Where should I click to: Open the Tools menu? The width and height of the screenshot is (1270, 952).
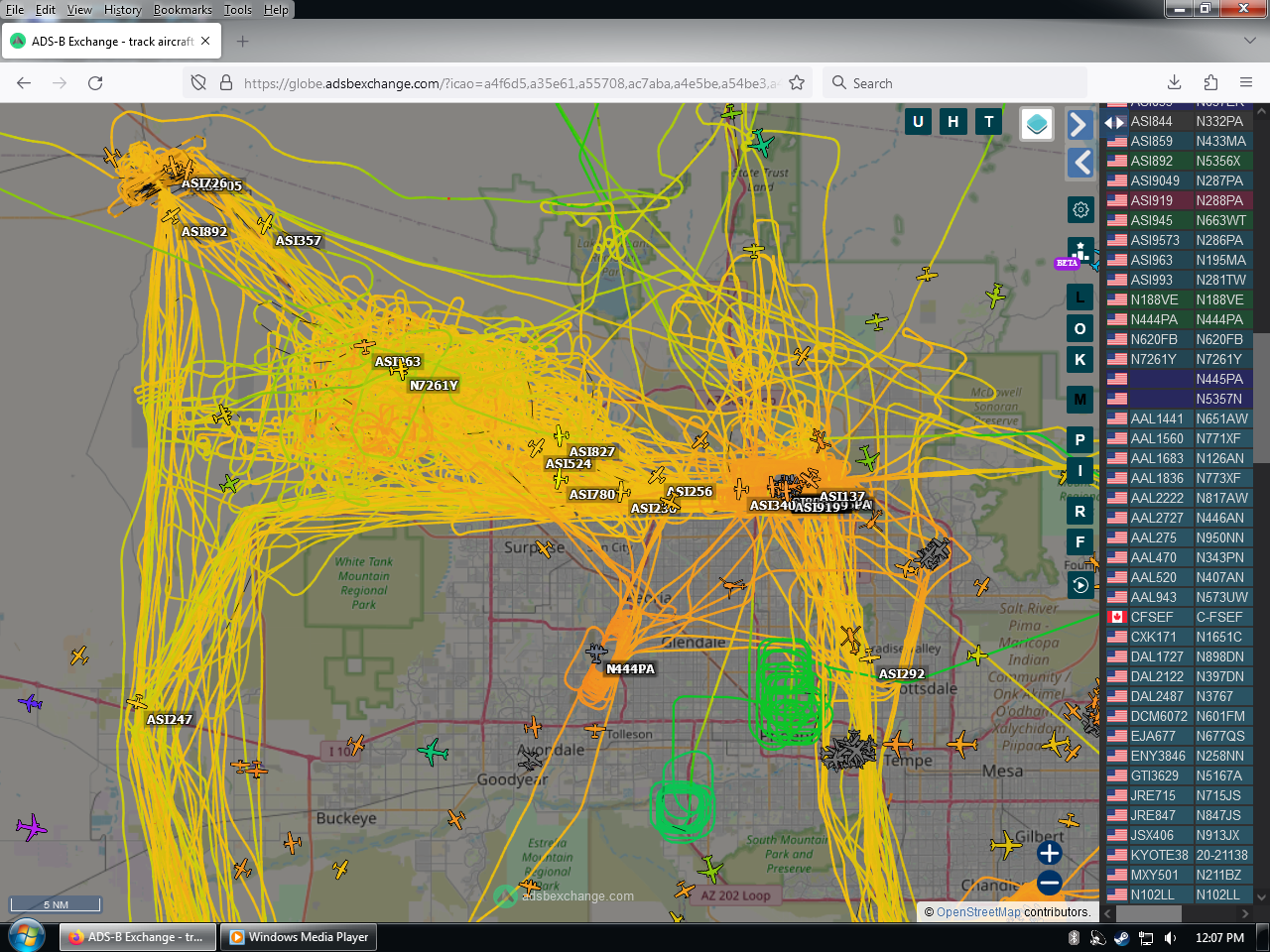(x=238, y=10)
